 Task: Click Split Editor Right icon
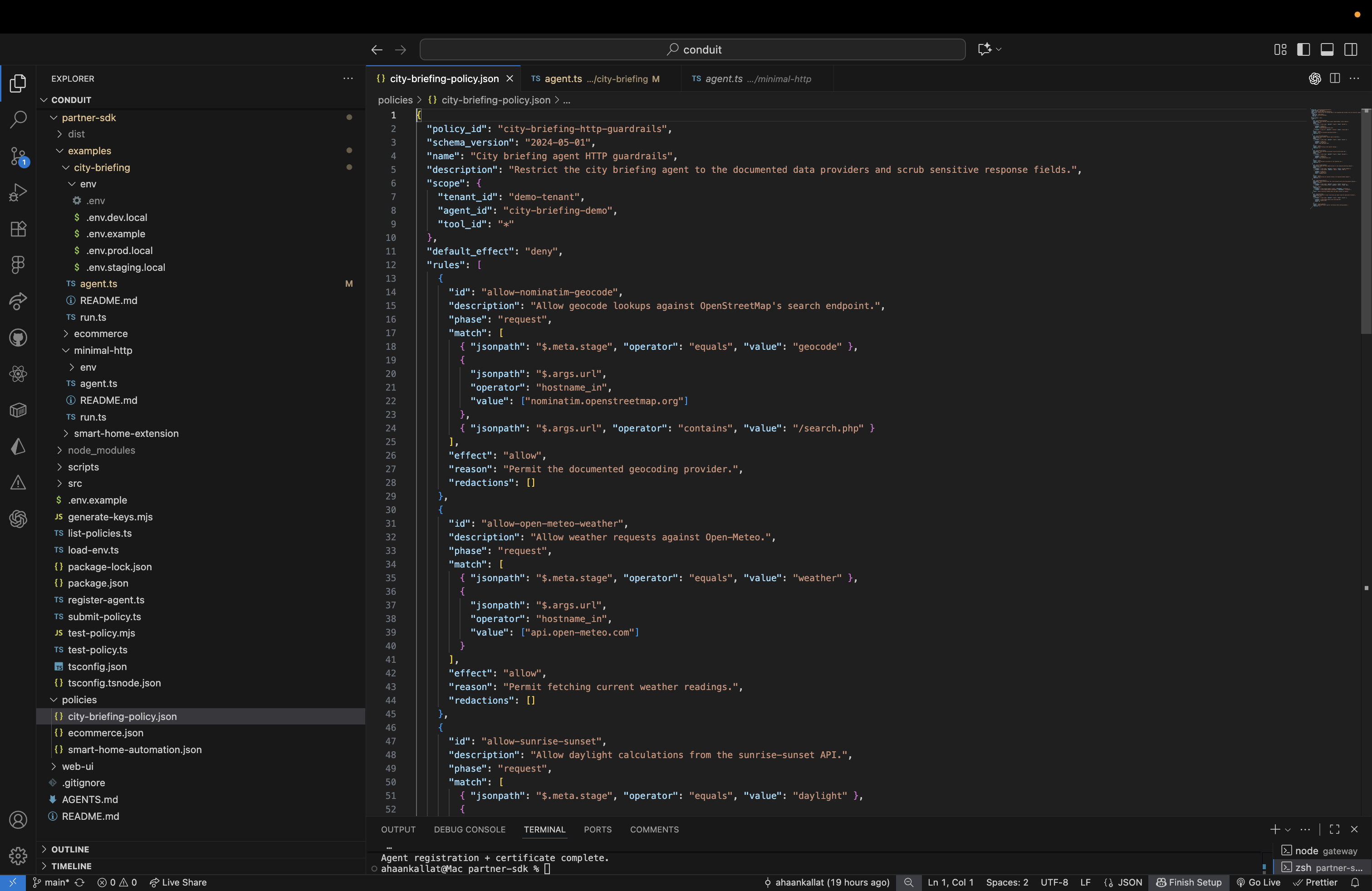[x=1334, y=78]
